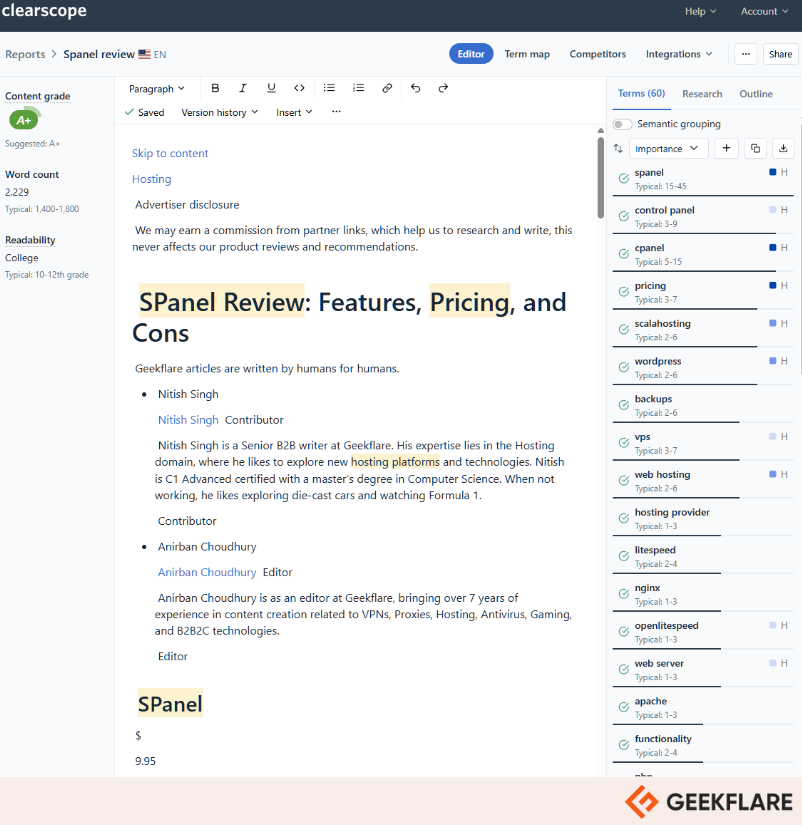Switch to the Editor view
Viewport: 802px width, 825px height.
(471, 54)
